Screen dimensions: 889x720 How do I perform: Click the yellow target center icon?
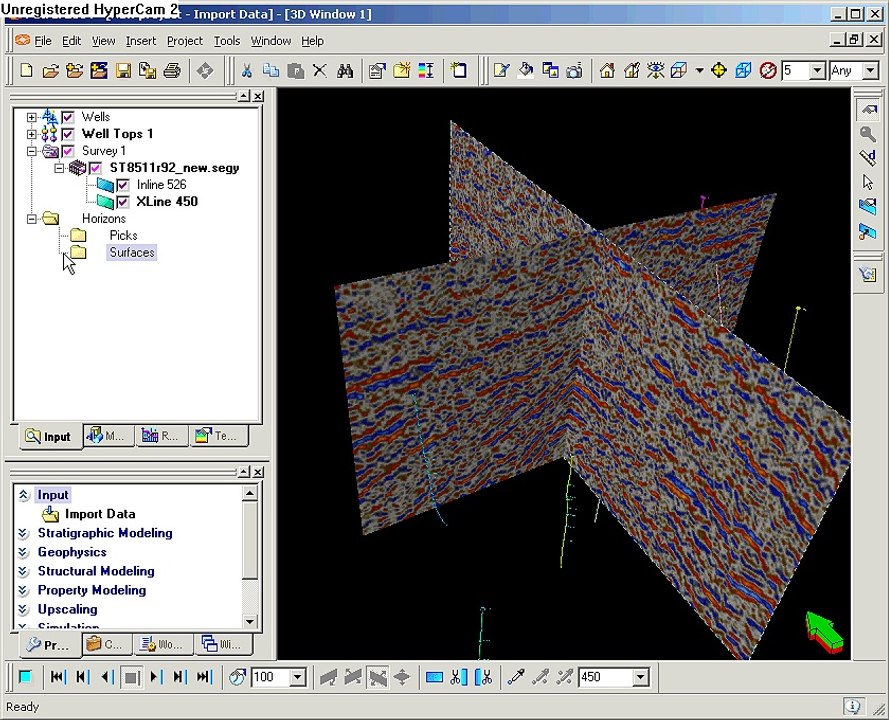click(x=719, y=71)
